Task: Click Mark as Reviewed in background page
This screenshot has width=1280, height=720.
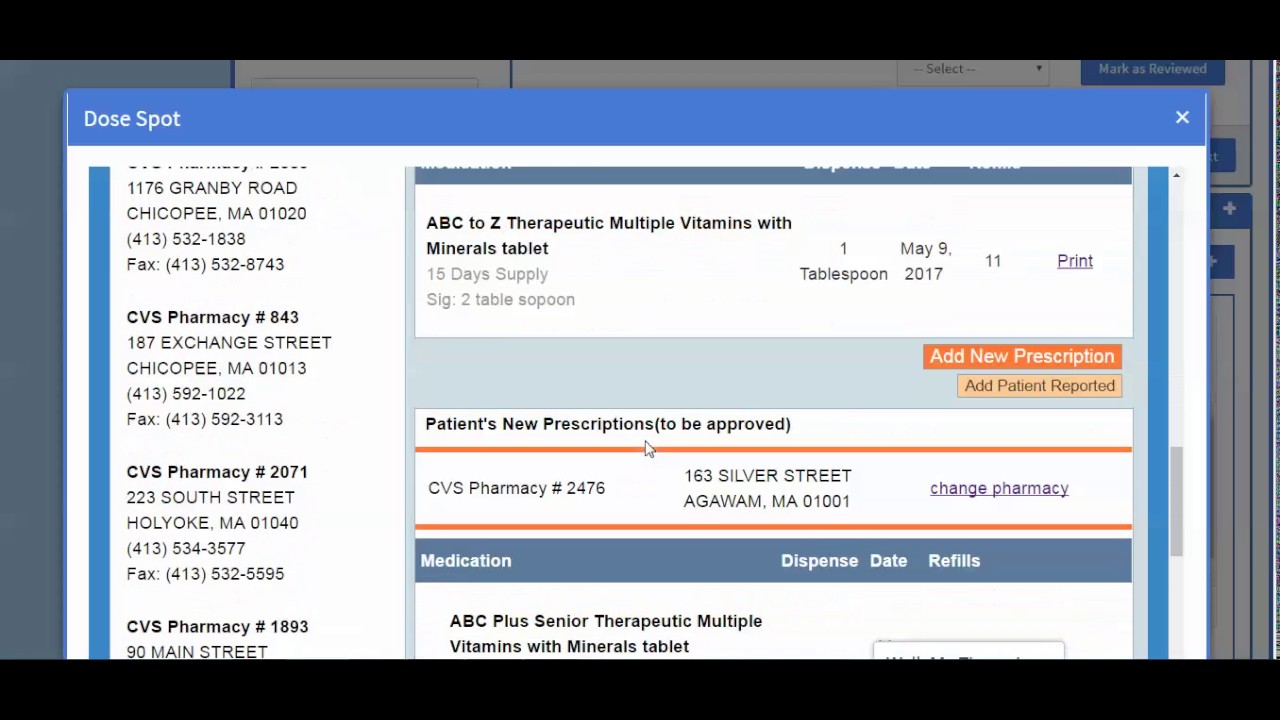Action: click(1152, 69)
